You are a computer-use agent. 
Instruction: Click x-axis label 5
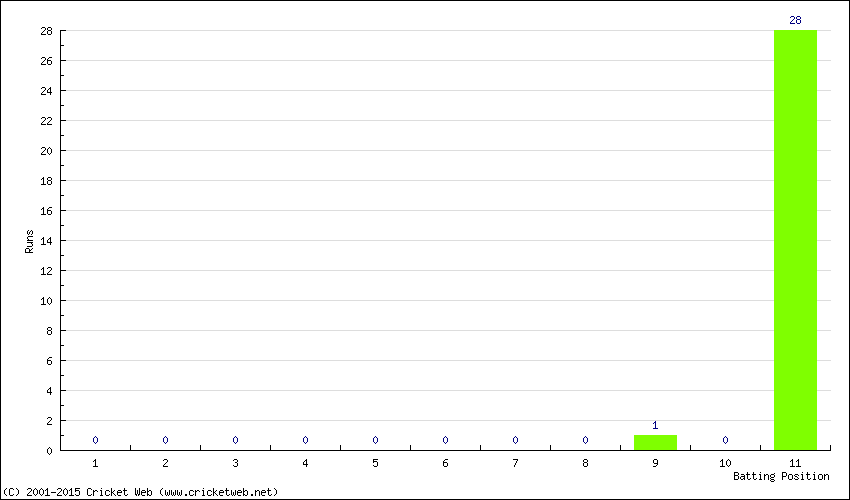tap(375, 463)
